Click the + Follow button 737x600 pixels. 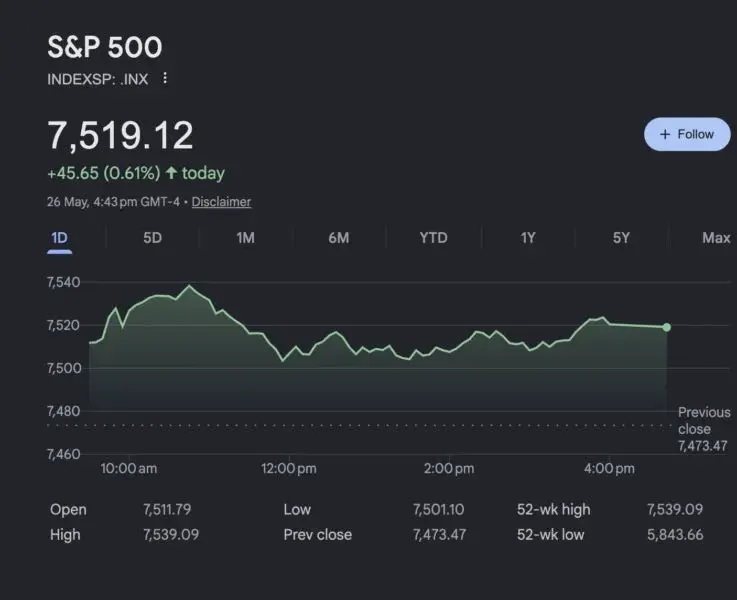687,134
